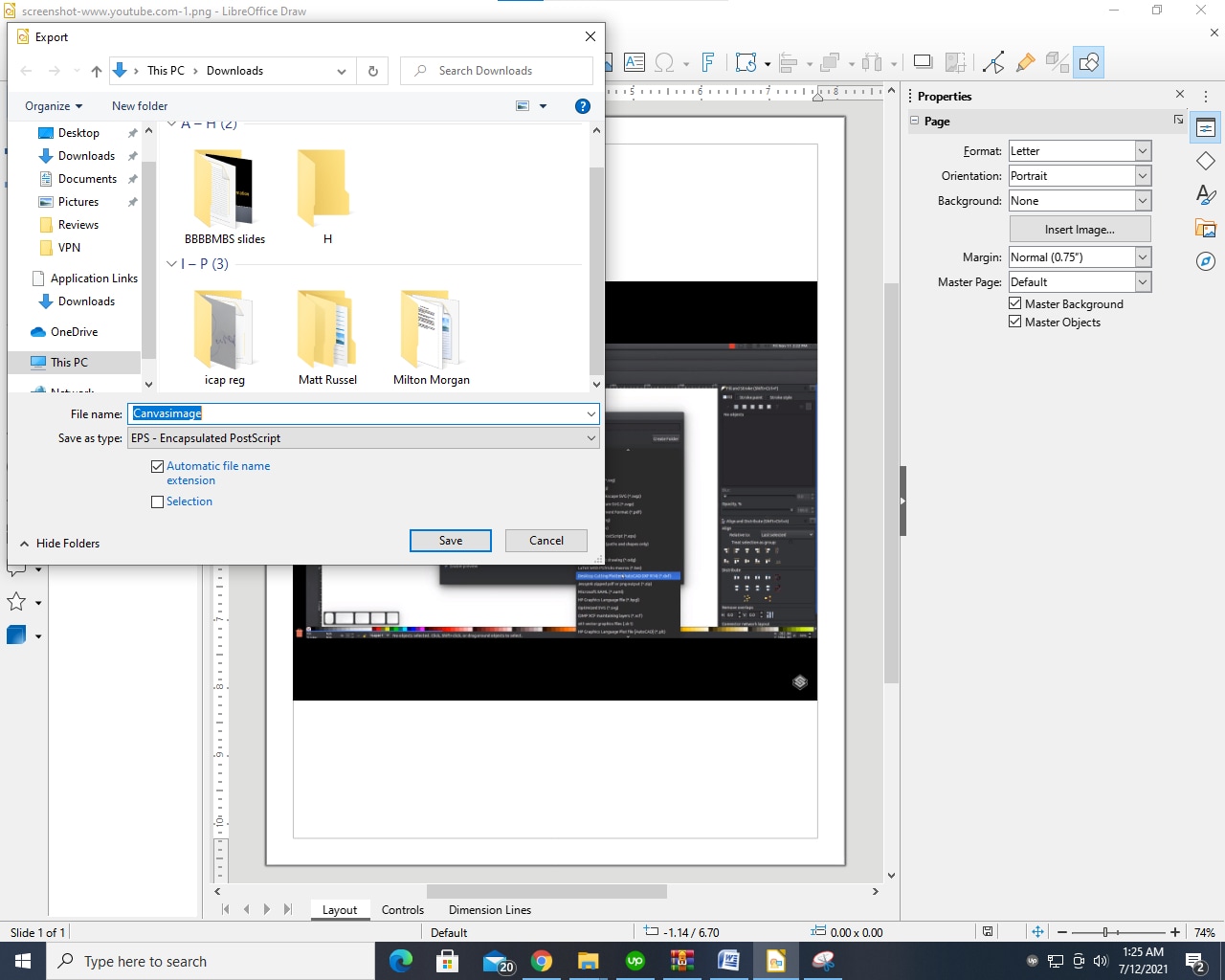Click the Save button
The image size is (1225, 980).
pyautogui.click(x=451, y=541)
